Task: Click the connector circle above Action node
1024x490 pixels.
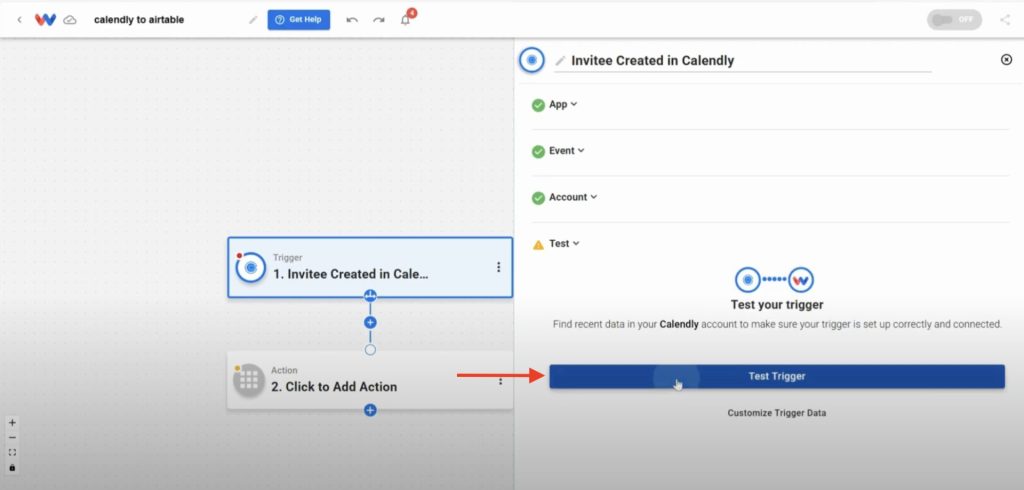Action: [x=370, y=350]
